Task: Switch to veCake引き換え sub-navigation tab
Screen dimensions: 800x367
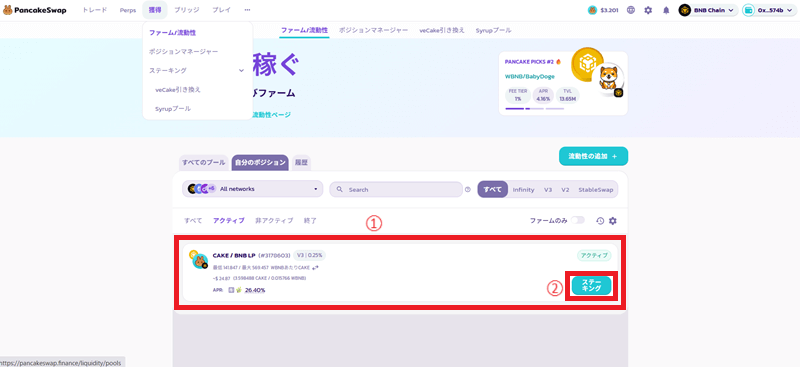Action: [442, 30]
